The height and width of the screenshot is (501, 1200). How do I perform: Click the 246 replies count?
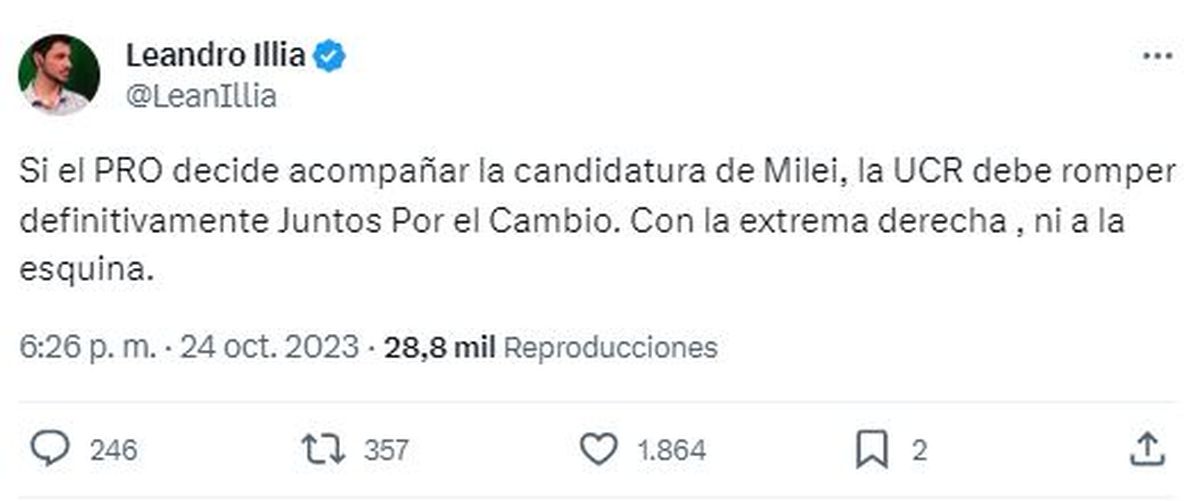[113, 451]
